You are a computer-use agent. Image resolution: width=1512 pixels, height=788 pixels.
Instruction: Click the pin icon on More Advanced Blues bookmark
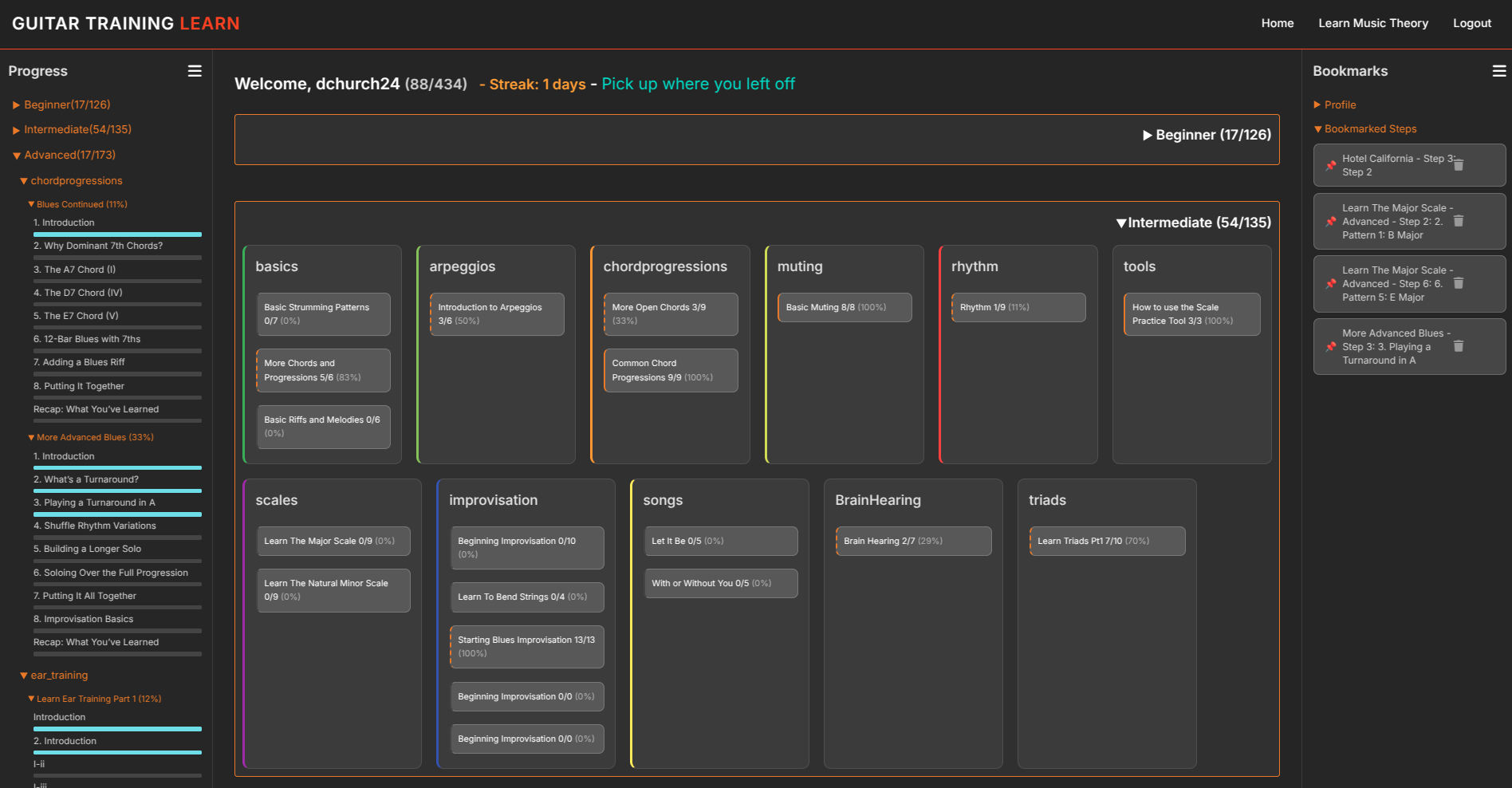click(x=1329, y=346)
